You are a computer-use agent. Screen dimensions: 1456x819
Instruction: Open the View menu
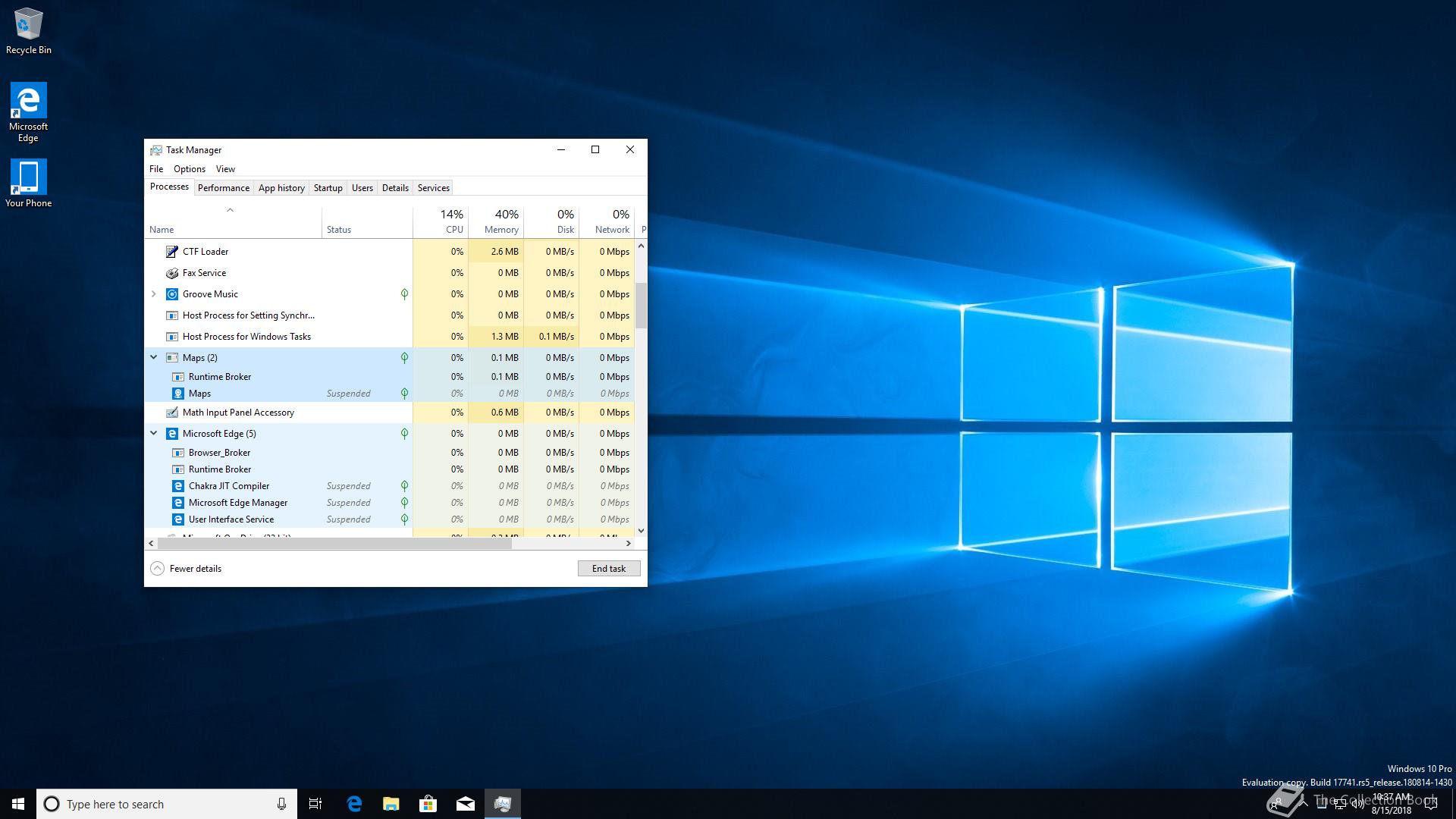point(225,169)
